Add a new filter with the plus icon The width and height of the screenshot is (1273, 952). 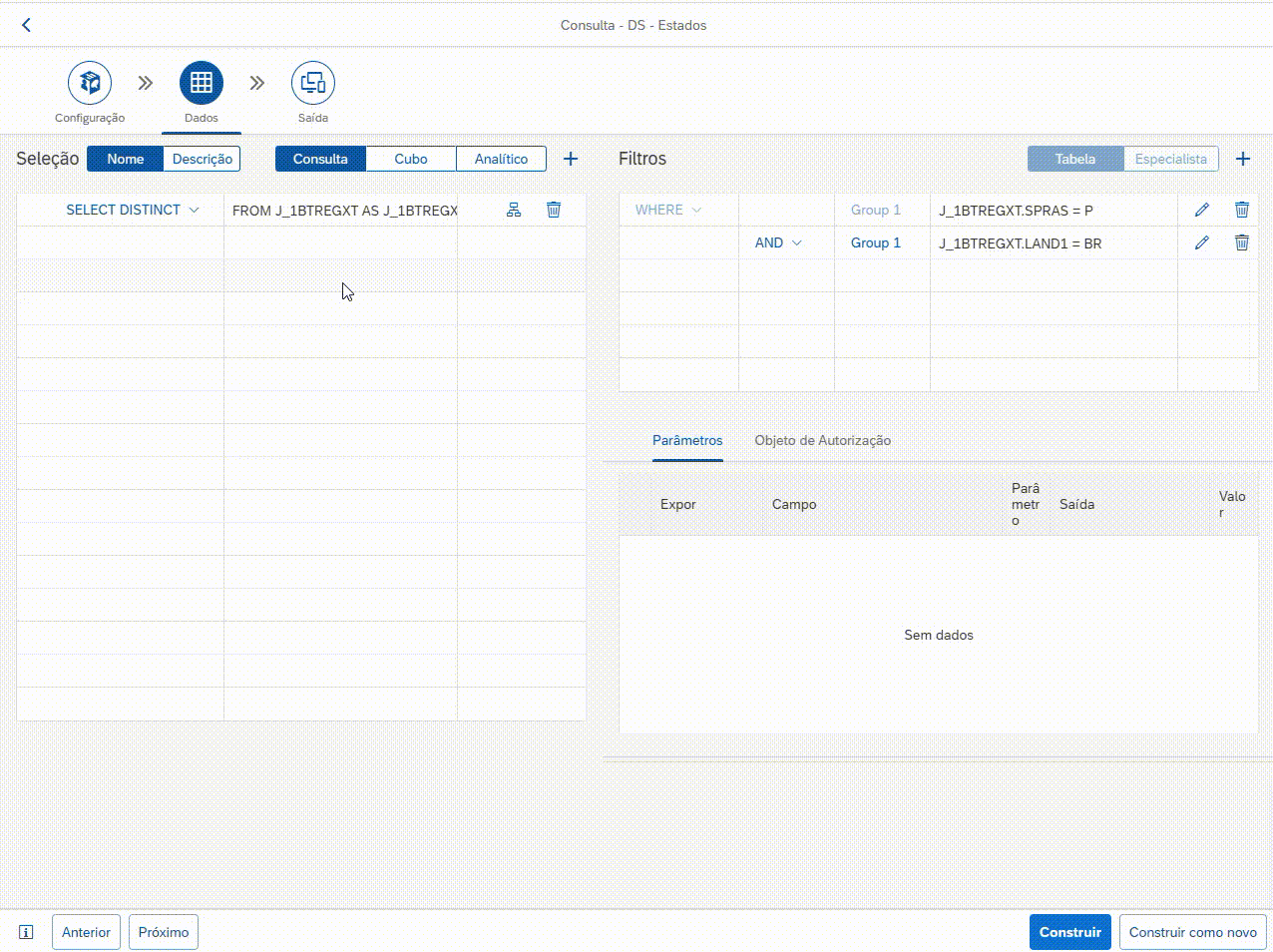(1242, 159)
